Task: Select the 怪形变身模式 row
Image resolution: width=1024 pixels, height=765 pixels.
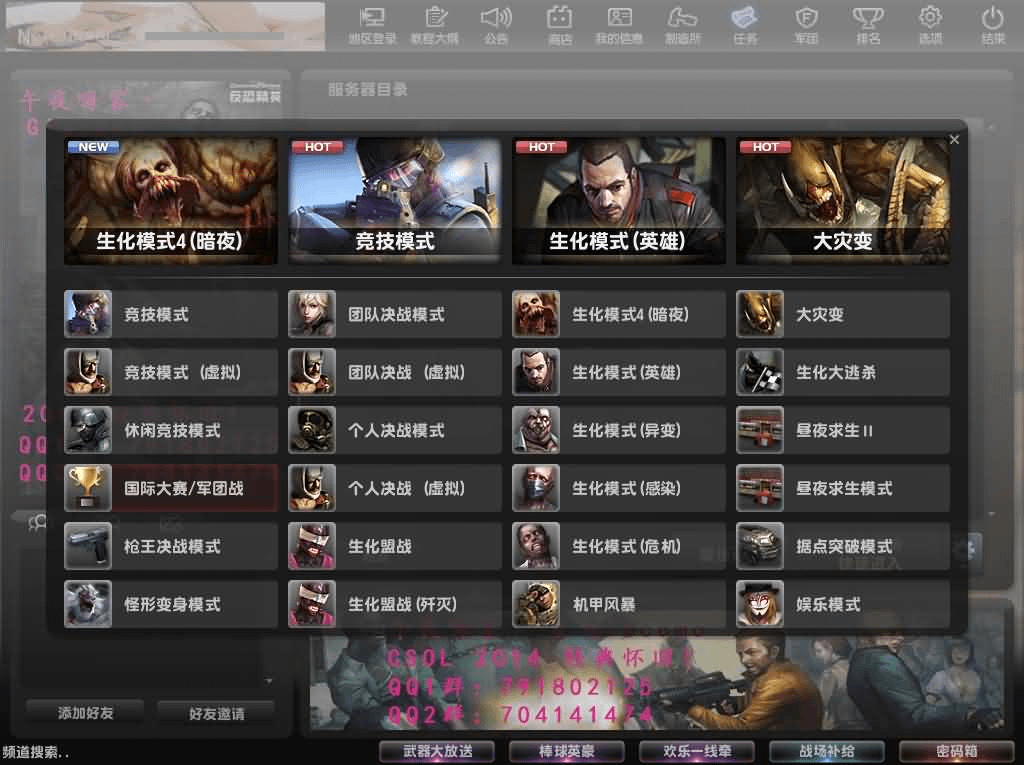Action: (170, 604)
